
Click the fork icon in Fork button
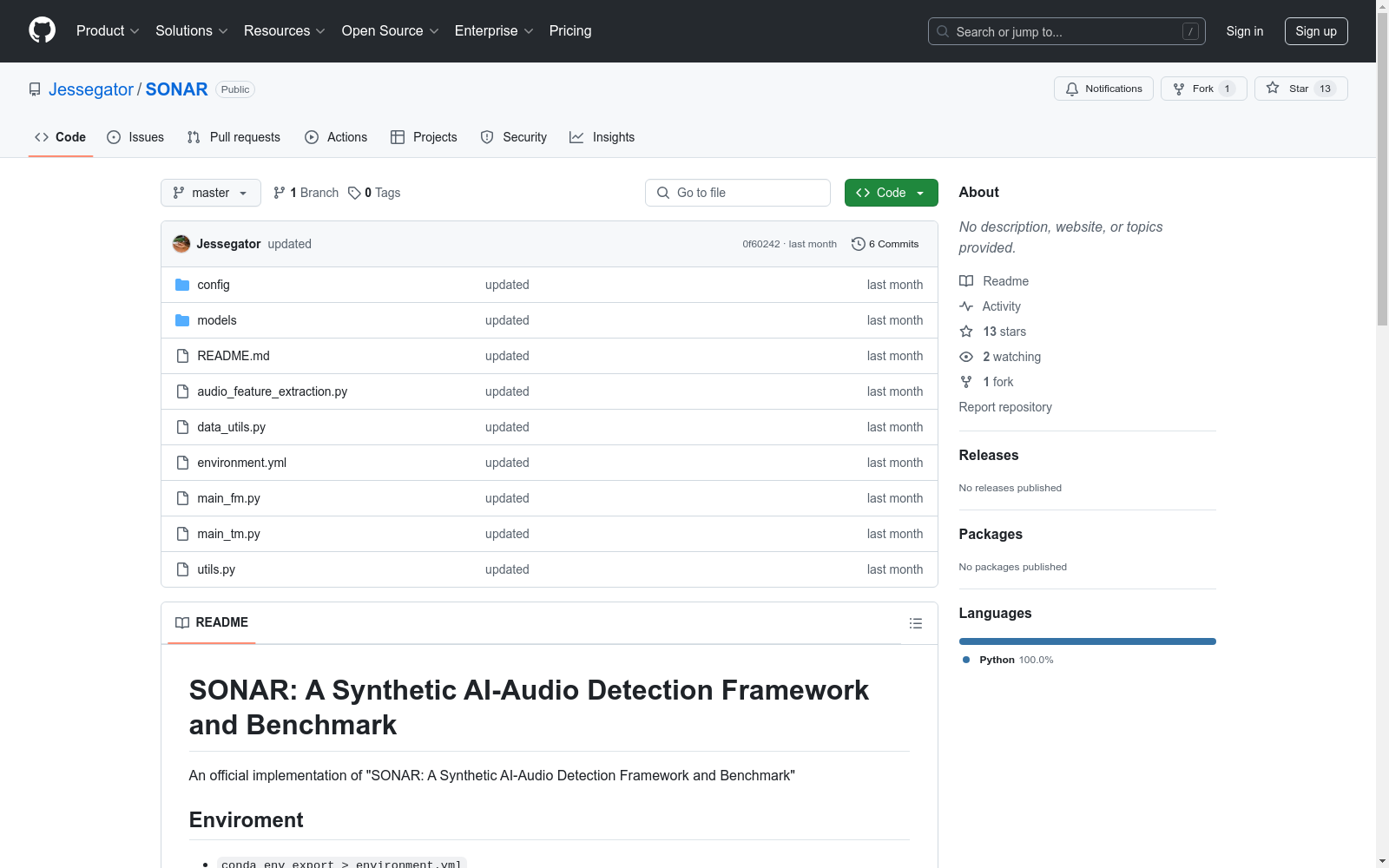(x=1179, y=89)
